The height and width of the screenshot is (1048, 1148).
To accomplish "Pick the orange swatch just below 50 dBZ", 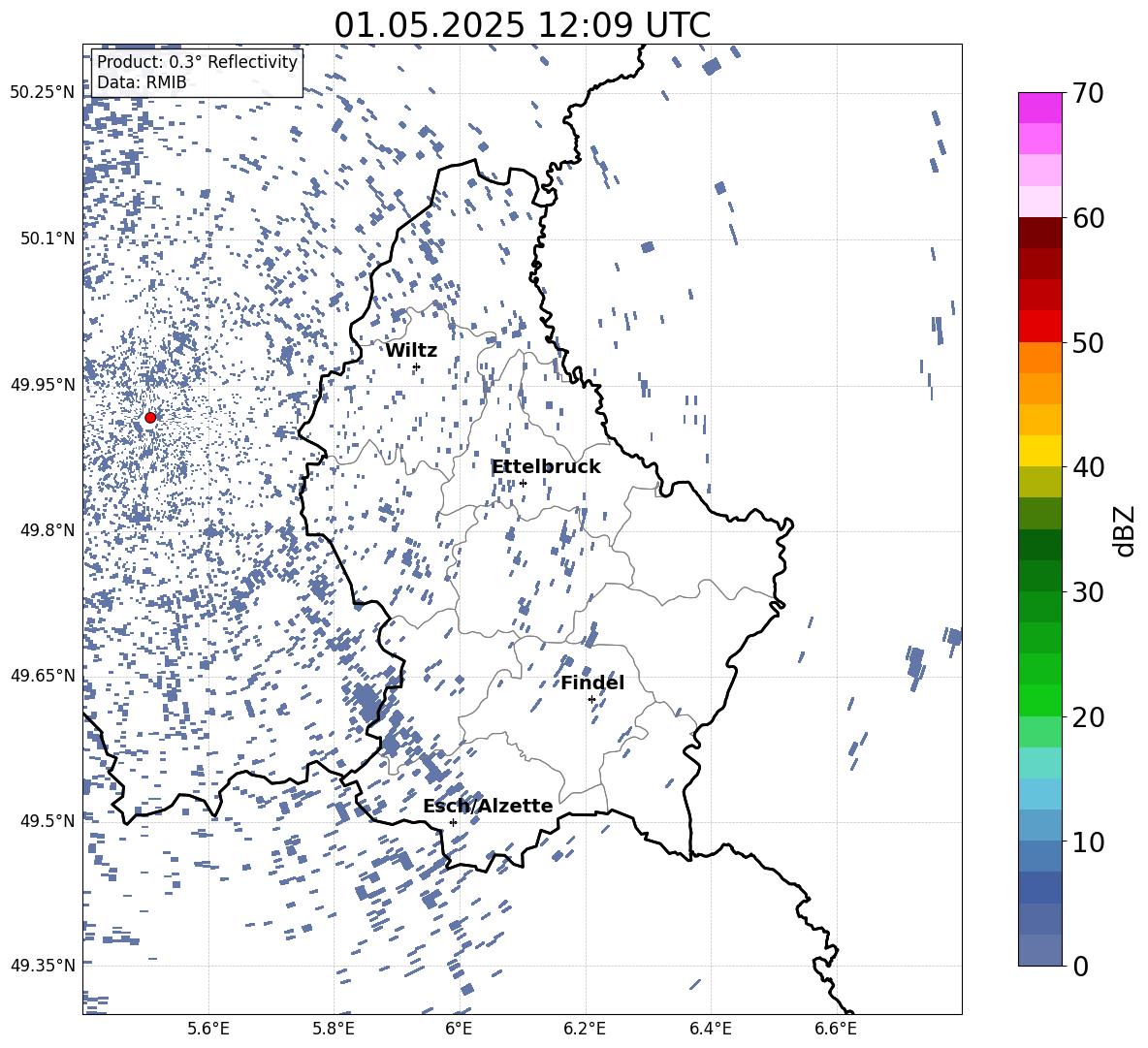I will click(1039, 357).
